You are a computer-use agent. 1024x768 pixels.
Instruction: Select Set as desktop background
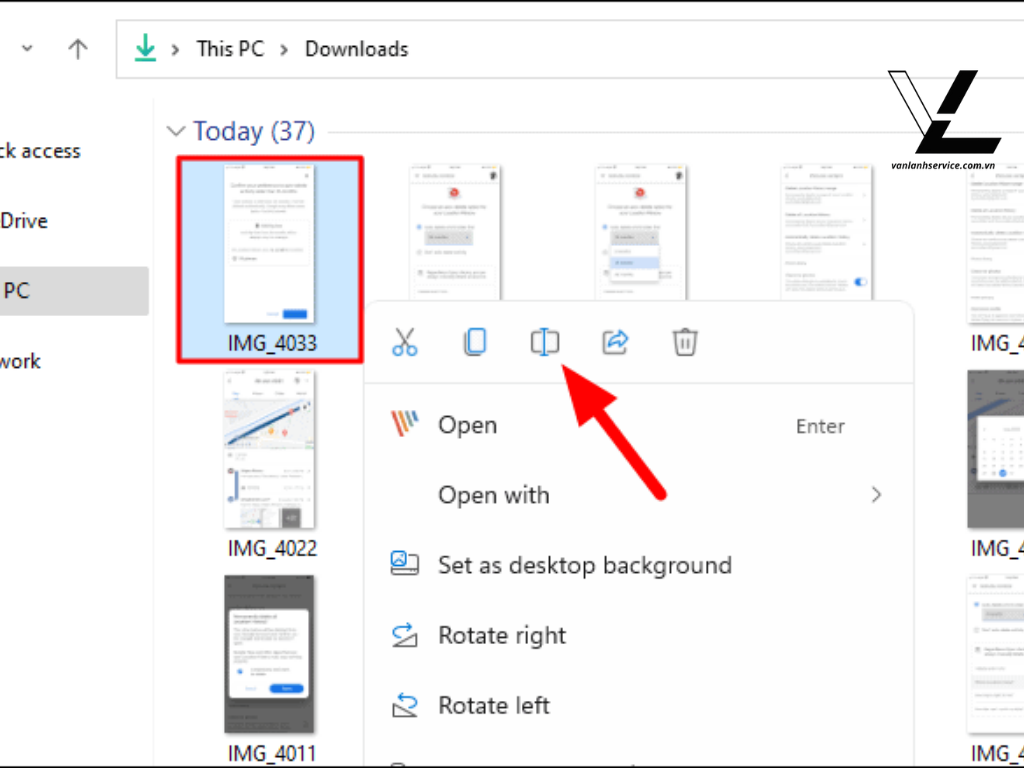pyautogui.click(x=584, y=565)
